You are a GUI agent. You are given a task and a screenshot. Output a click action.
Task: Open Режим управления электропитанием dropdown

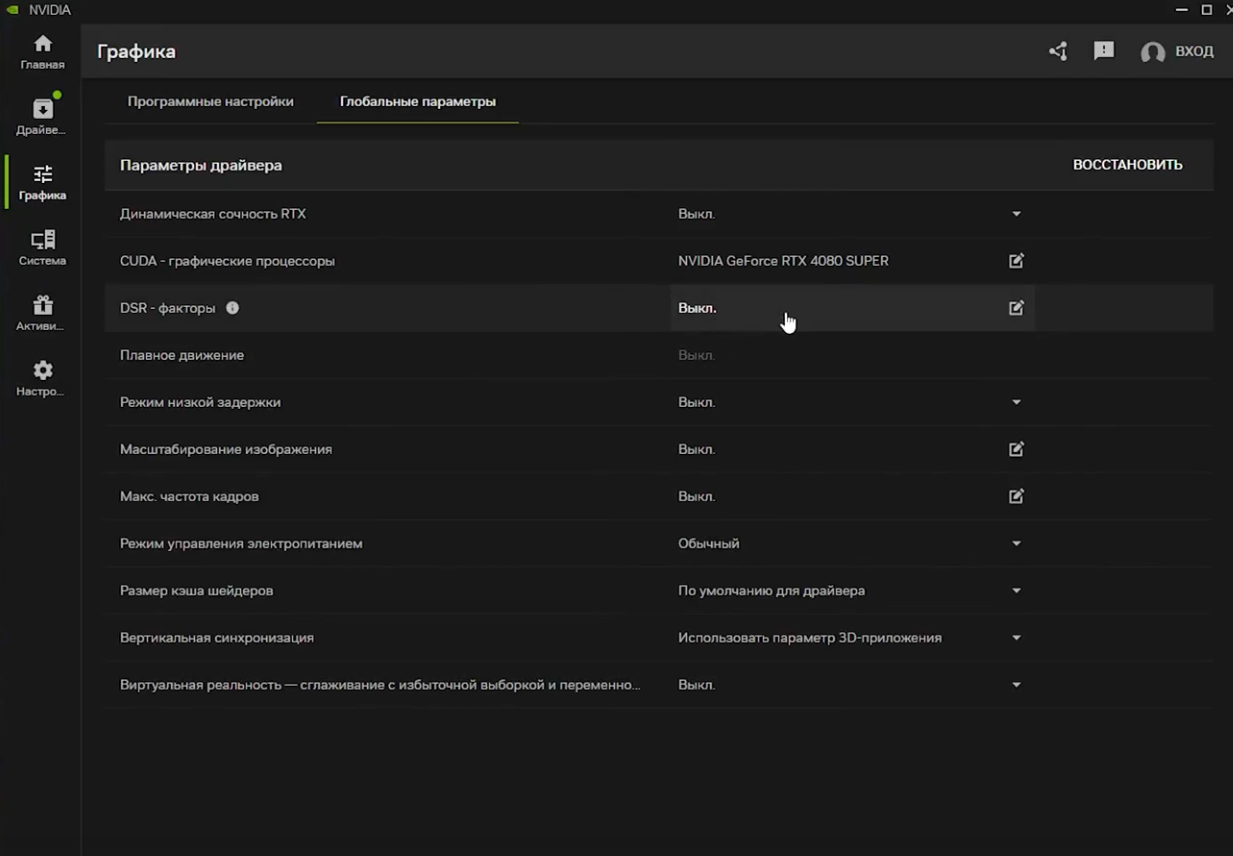pyautogui.click(x=1016, y=544)
